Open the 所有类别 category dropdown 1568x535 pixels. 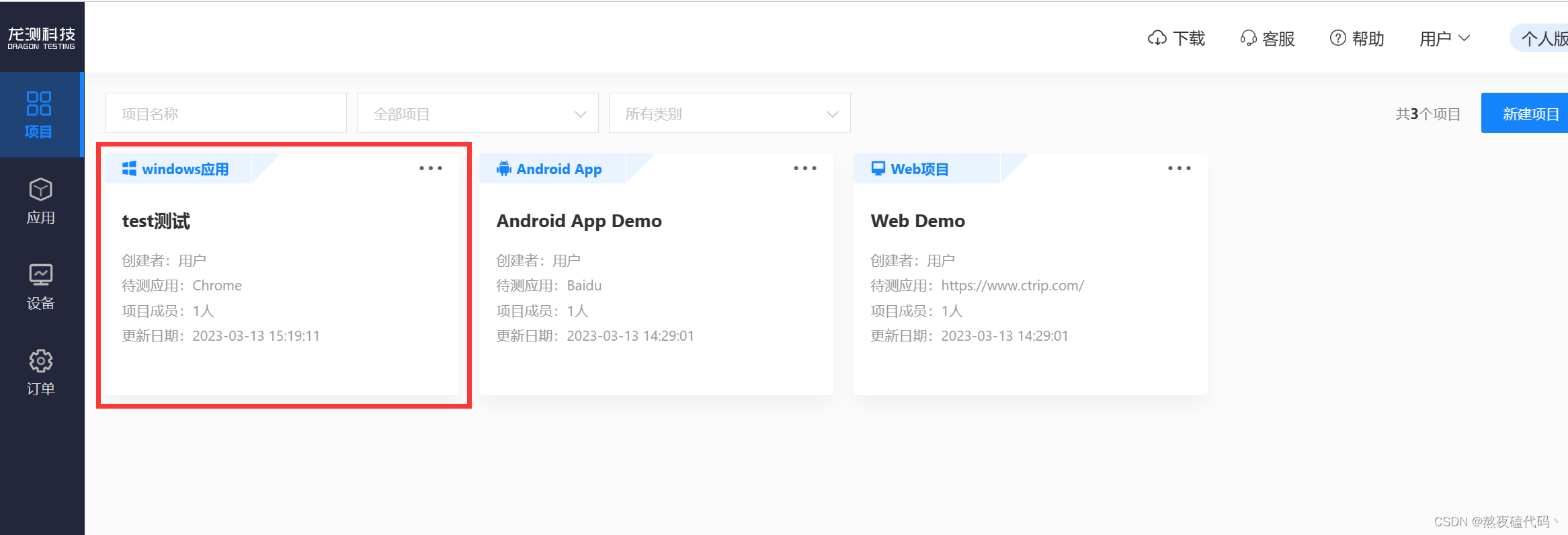pos(730,114)
